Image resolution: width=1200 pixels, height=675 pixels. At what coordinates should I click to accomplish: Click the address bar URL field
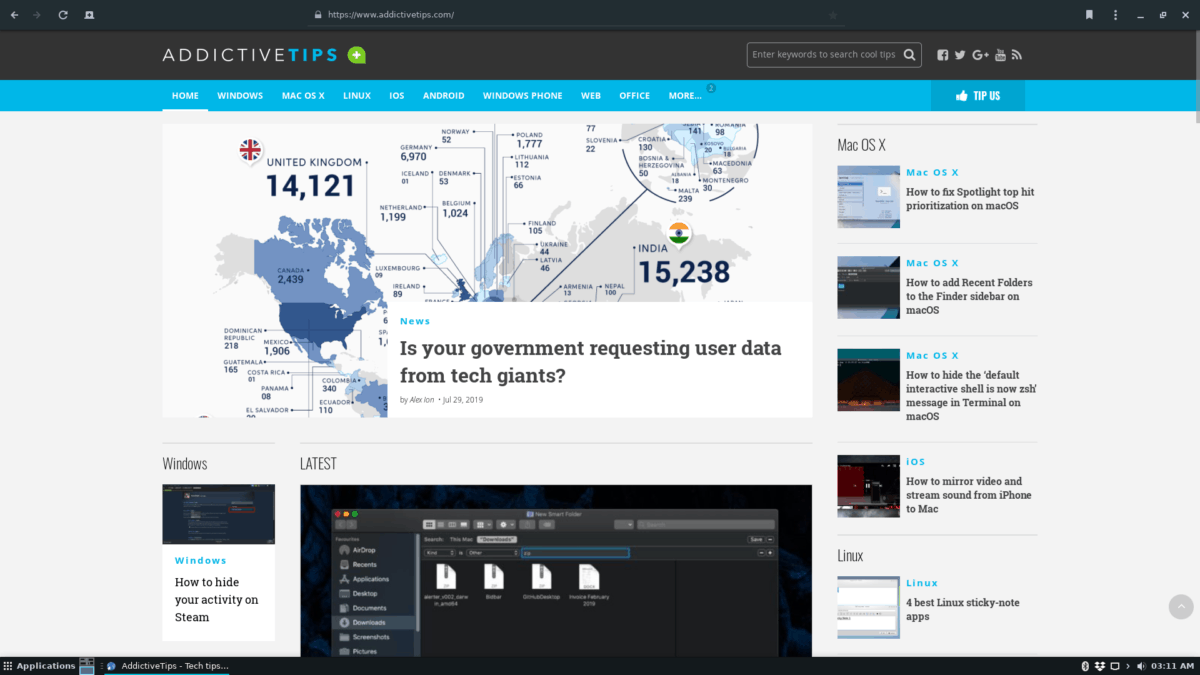(x=575, y=15)
